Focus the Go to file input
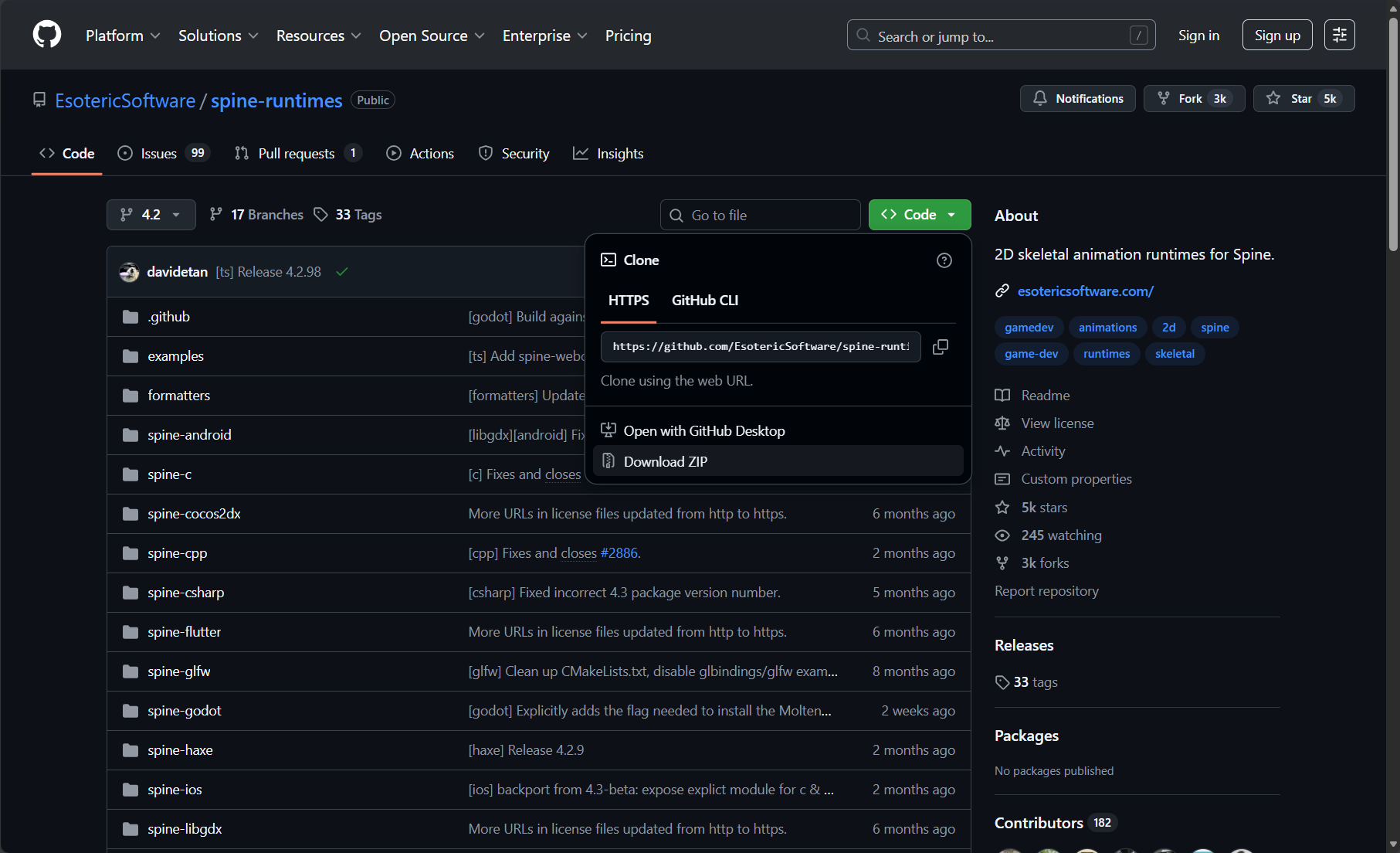This screenshot has width=1400, height=853. [761, 215]
